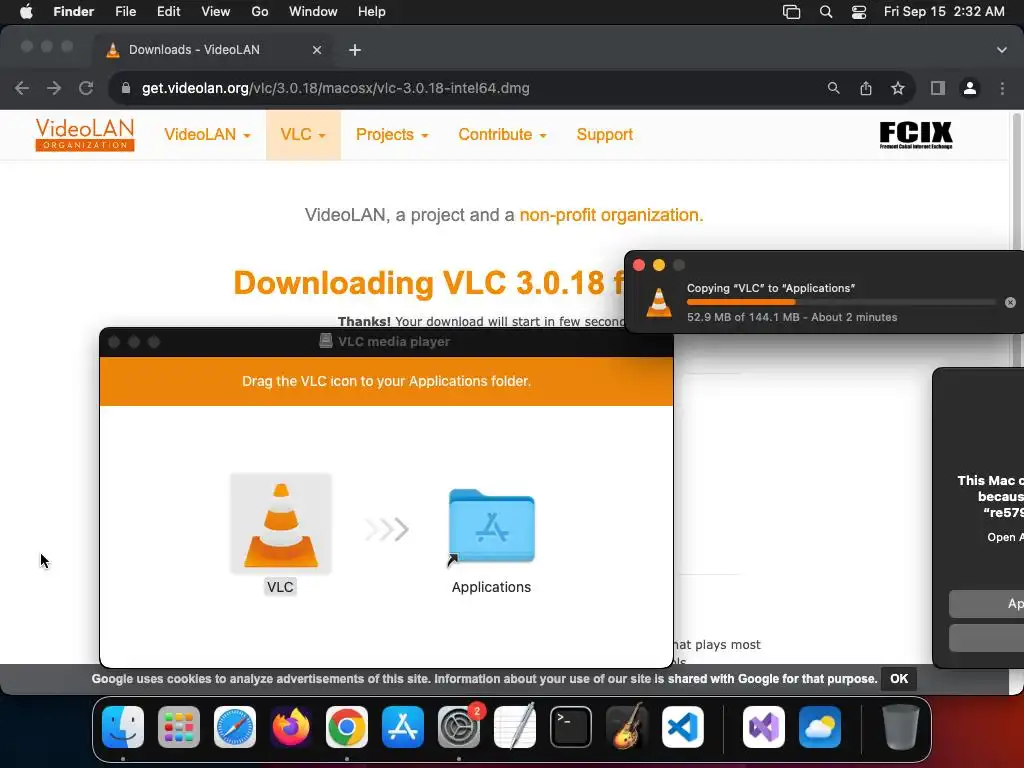Open the App Store Dock icon
This screenshot has width=1024, height=768.
point(403,727)
